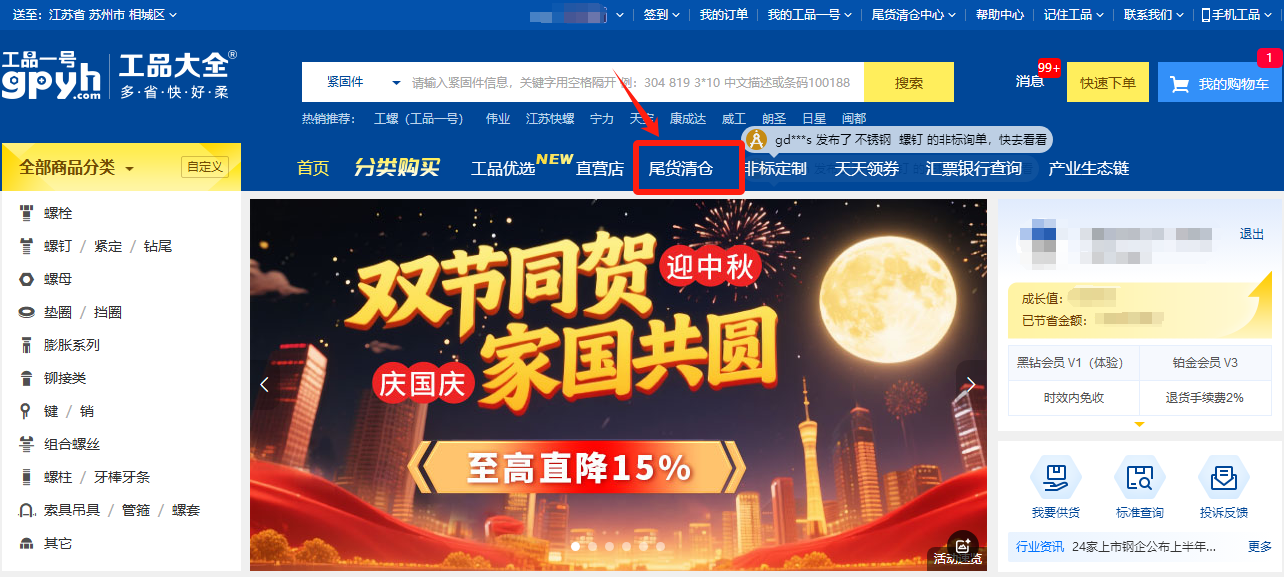Open the 标准查询 standards lookup icon
Image resolution: width=1284 pixels, height=577 pixels.
pos(1139,478)
